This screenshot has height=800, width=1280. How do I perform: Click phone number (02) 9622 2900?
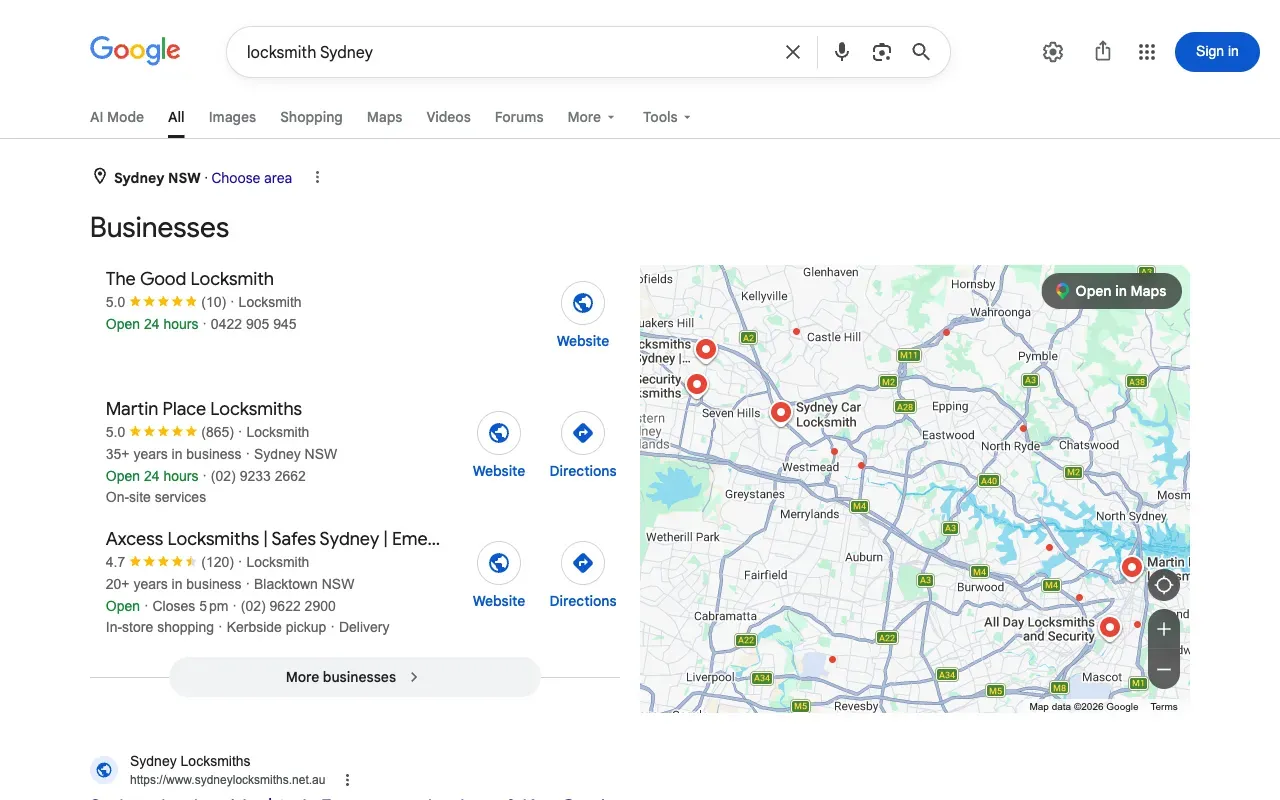288,606
